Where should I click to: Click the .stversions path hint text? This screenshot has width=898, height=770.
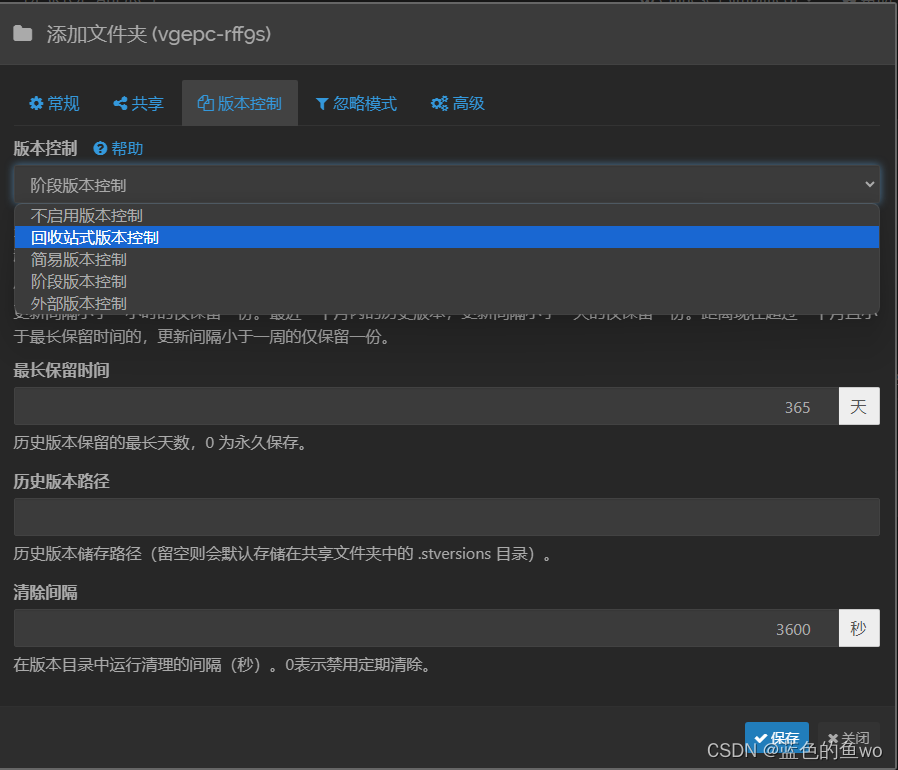tap(282, 554)
